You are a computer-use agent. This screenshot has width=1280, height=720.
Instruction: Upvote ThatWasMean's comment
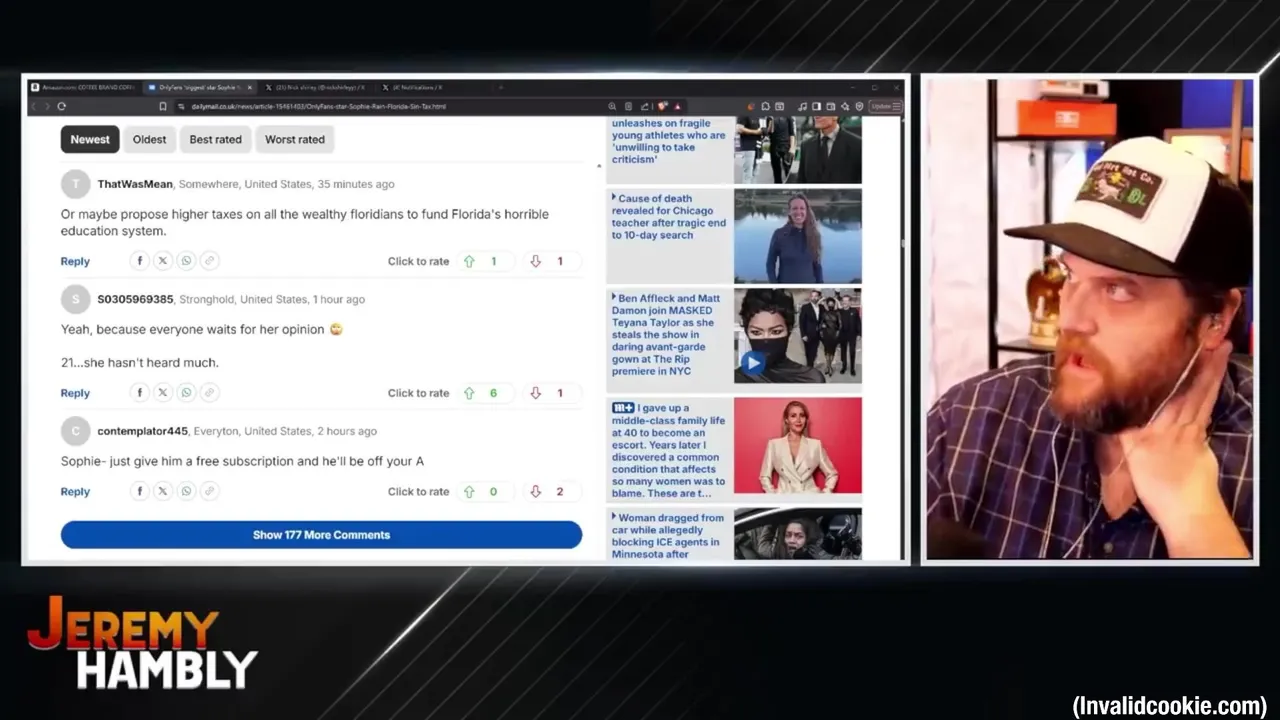[469, 261]
